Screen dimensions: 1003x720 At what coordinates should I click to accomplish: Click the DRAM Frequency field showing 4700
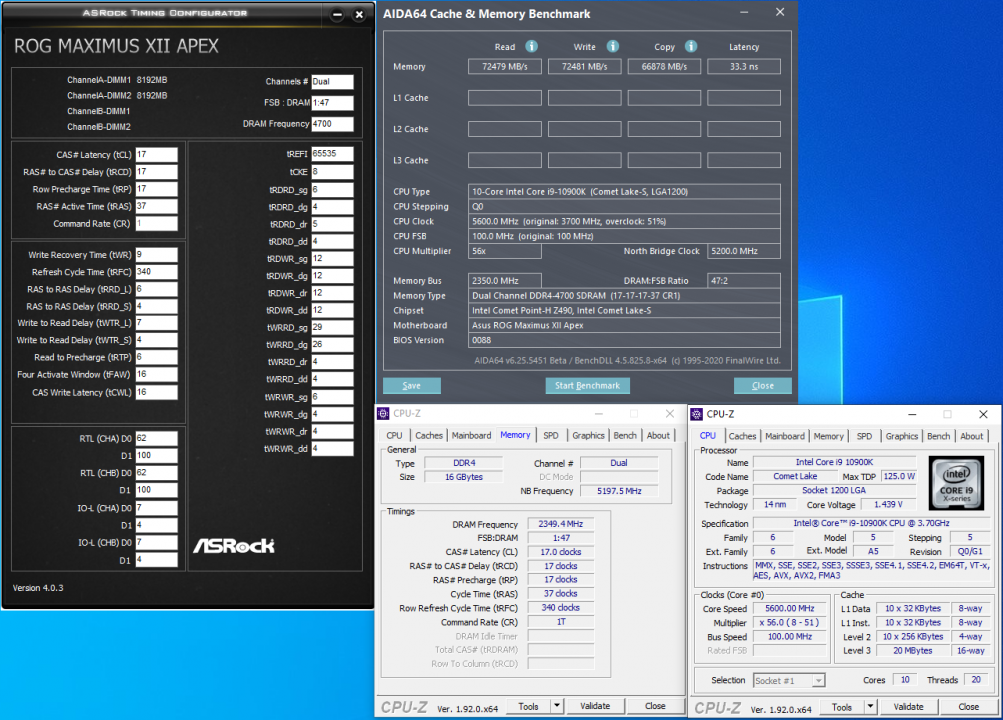click(333, 124)
